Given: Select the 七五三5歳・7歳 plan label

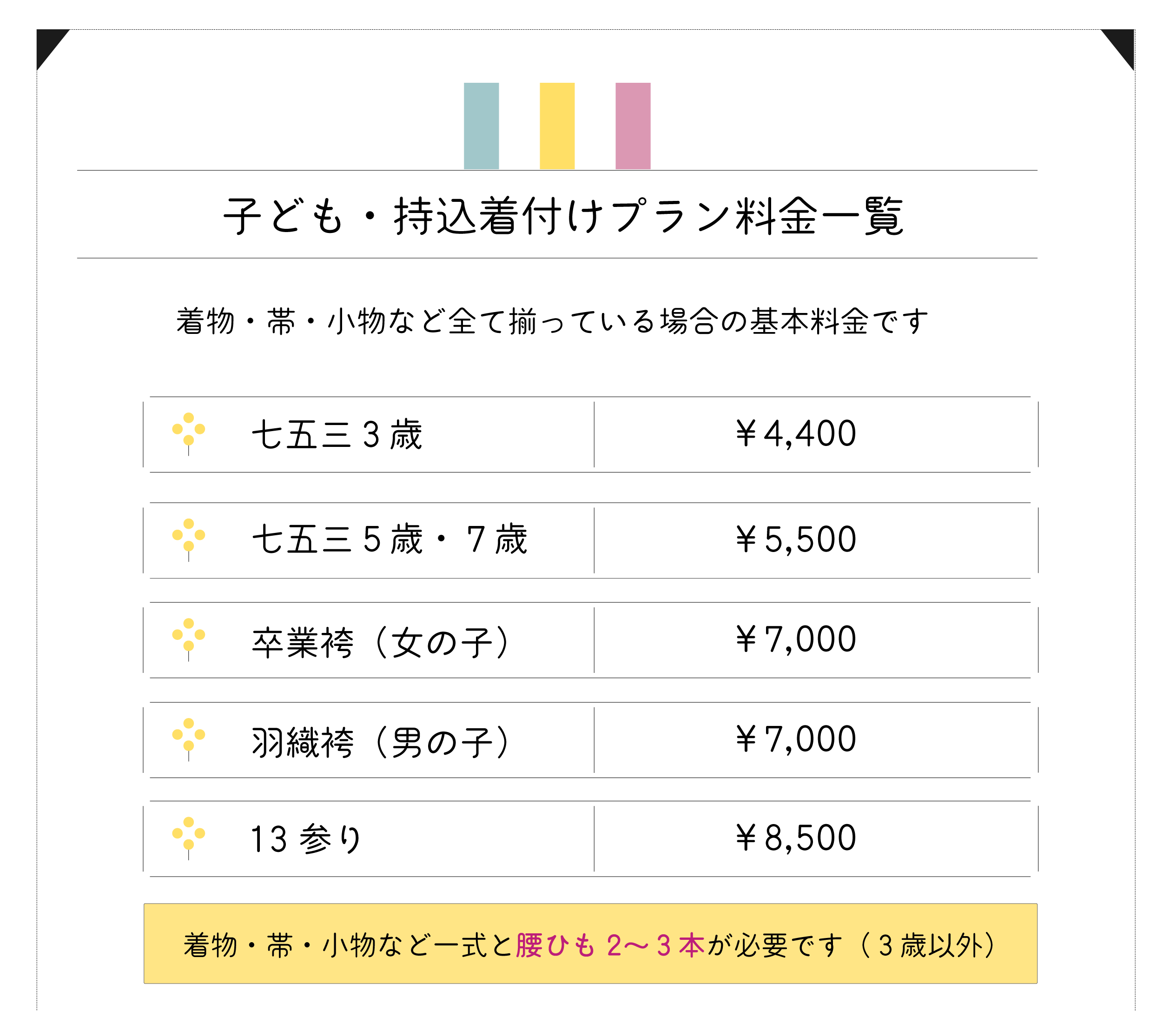Looking at the screenshot, I should pos(390,539).
